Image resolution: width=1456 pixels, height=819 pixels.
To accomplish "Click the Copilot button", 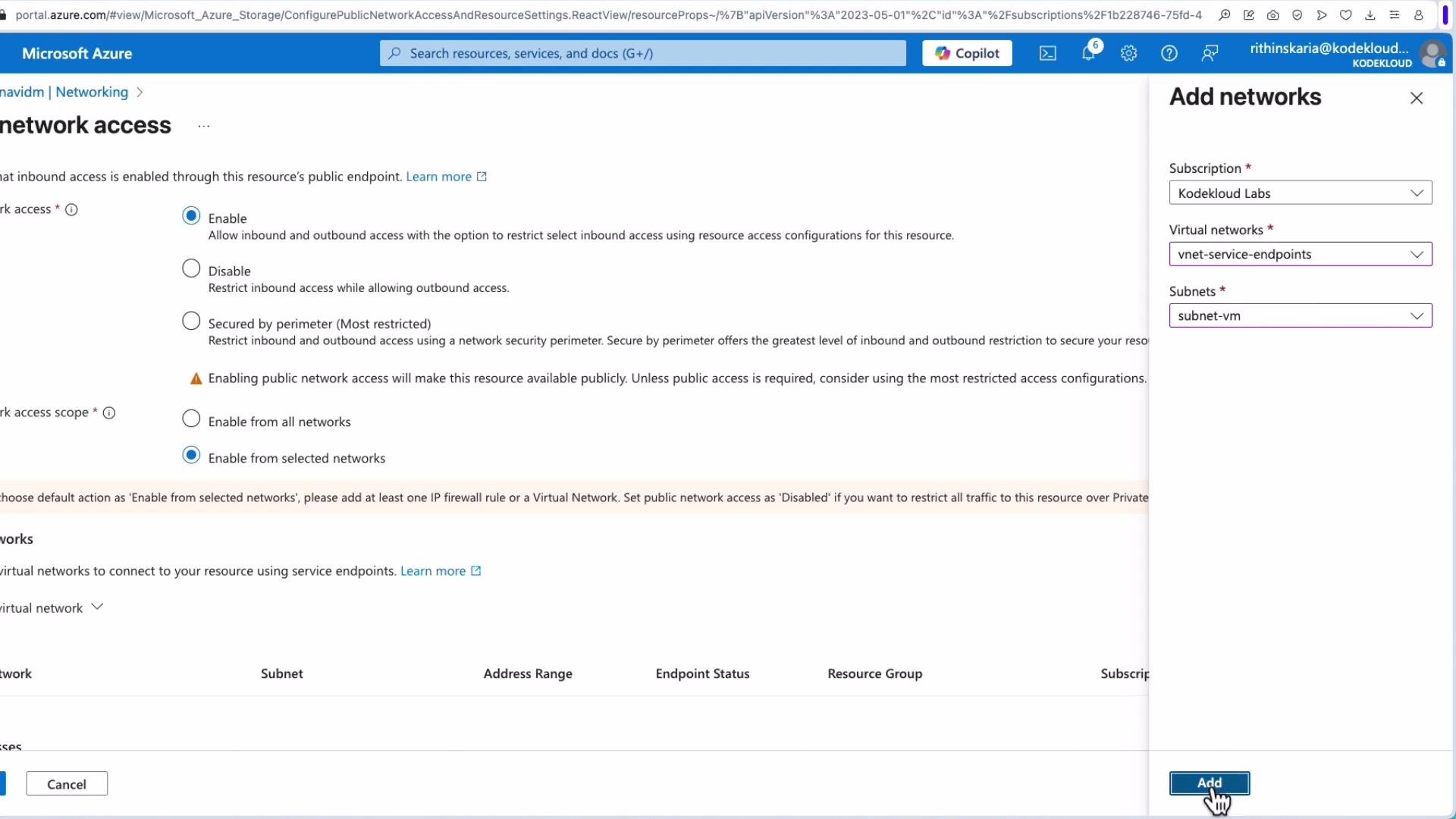I will [x=967, y=53].
